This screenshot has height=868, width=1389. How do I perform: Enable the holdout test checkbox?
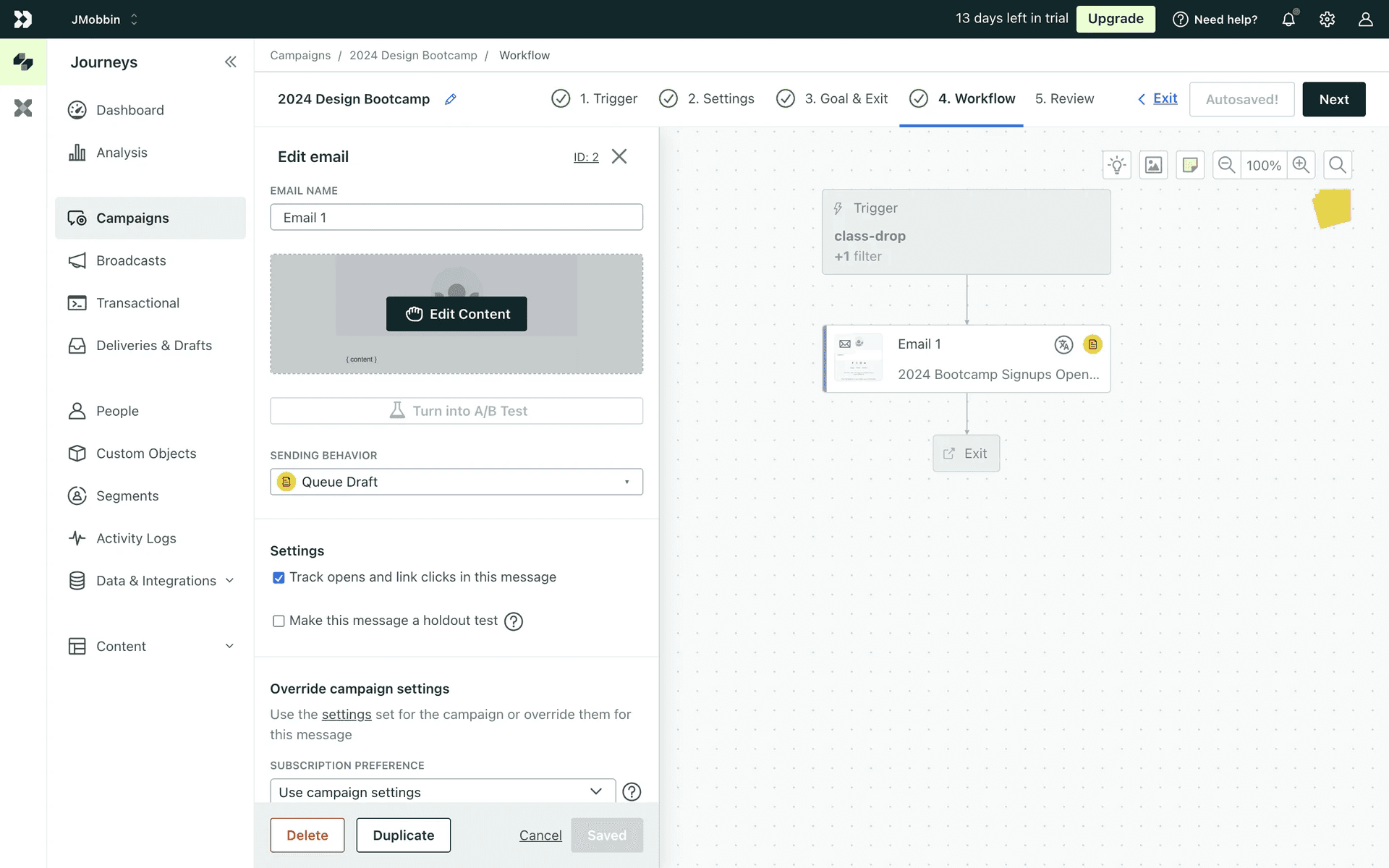(279, 621)
